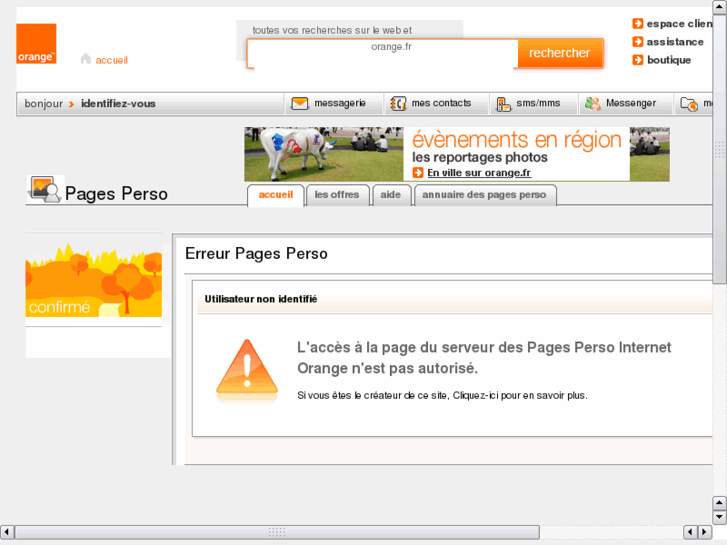
Task: Click the Pages Perso icon
Action: pos(45,189)
